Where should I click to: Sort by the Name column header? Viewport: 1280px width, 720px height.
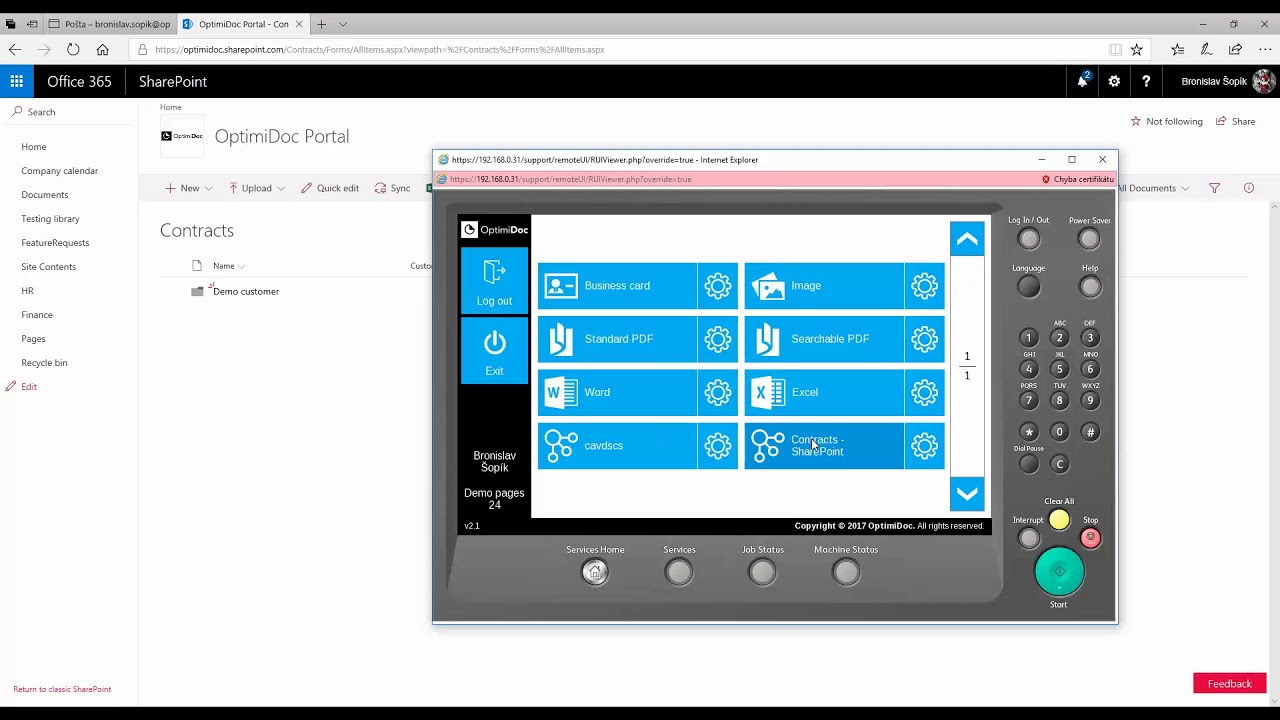229,266
